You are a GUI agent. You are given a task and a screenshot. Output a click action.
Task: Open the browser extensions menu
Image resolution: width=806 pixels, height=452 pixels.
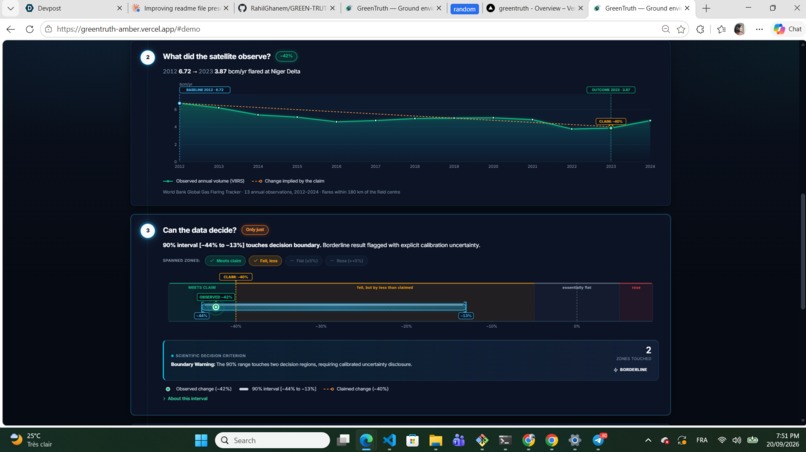pyautogui.click(x=700, y=29)
